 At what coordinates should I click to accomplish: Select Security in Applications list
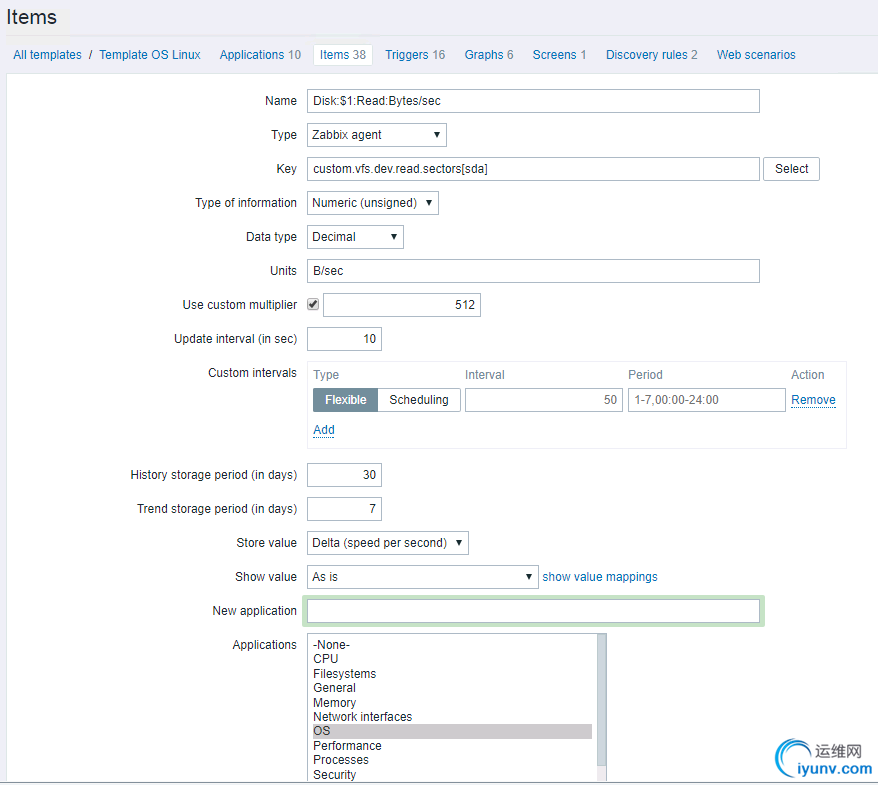click(452, 774)
